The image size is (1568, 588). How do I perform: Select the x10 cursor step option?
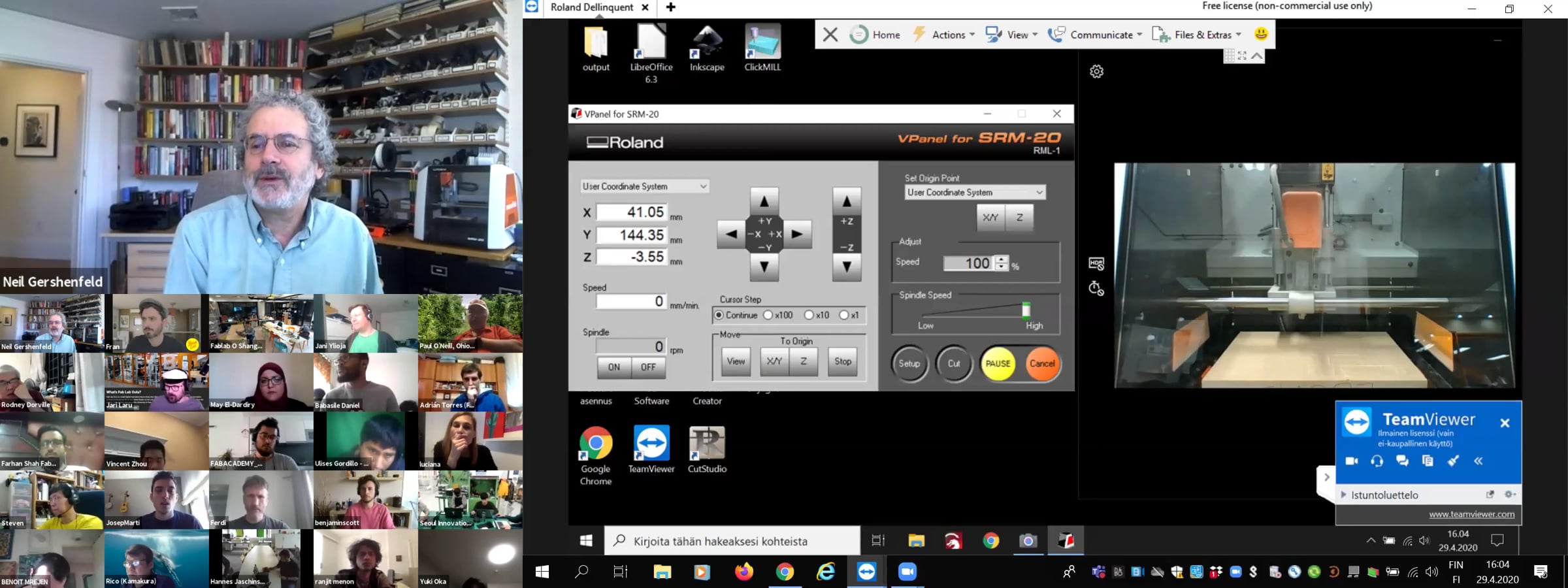[817, 315]
